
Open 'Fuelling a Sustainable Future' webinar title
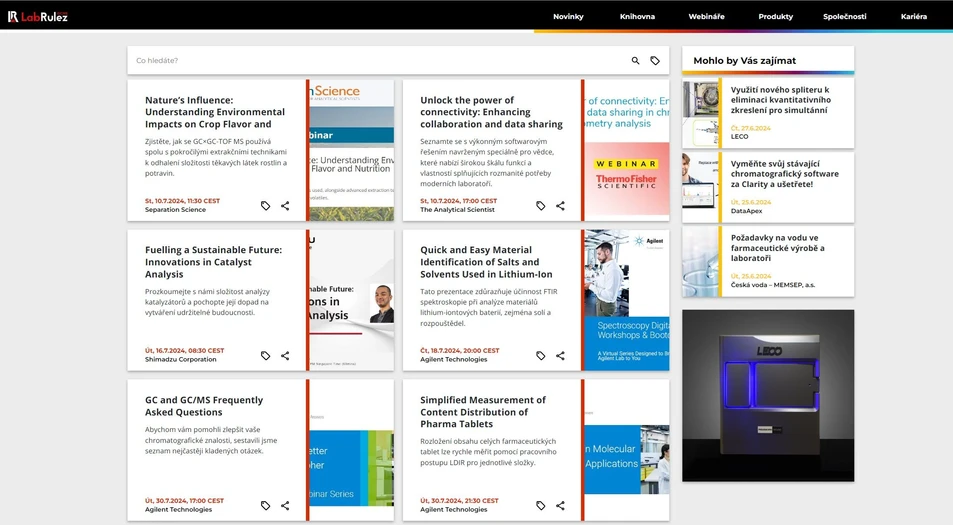pos(213,261)
